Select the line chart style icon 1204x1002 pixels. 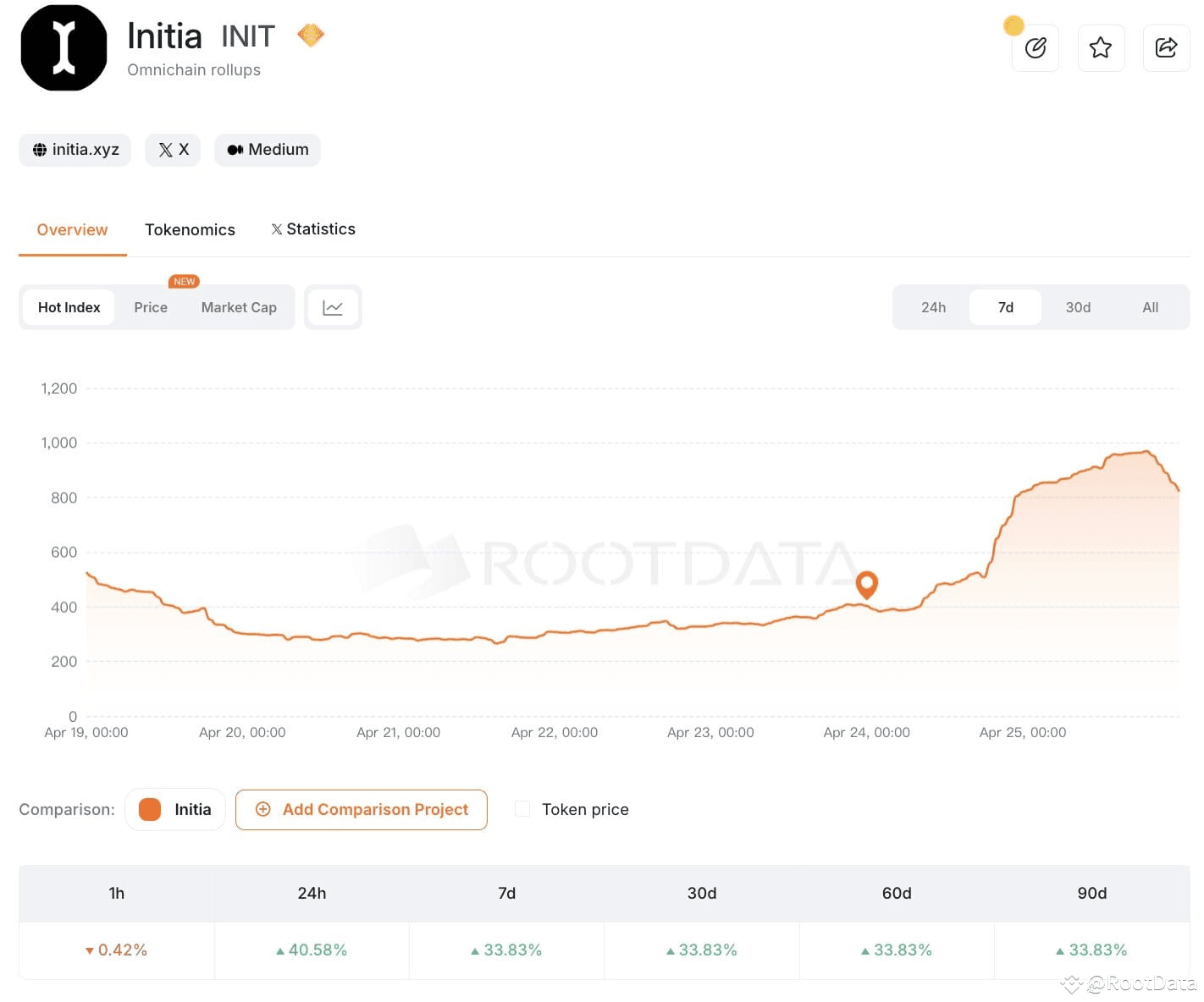(x=333, y=307)
